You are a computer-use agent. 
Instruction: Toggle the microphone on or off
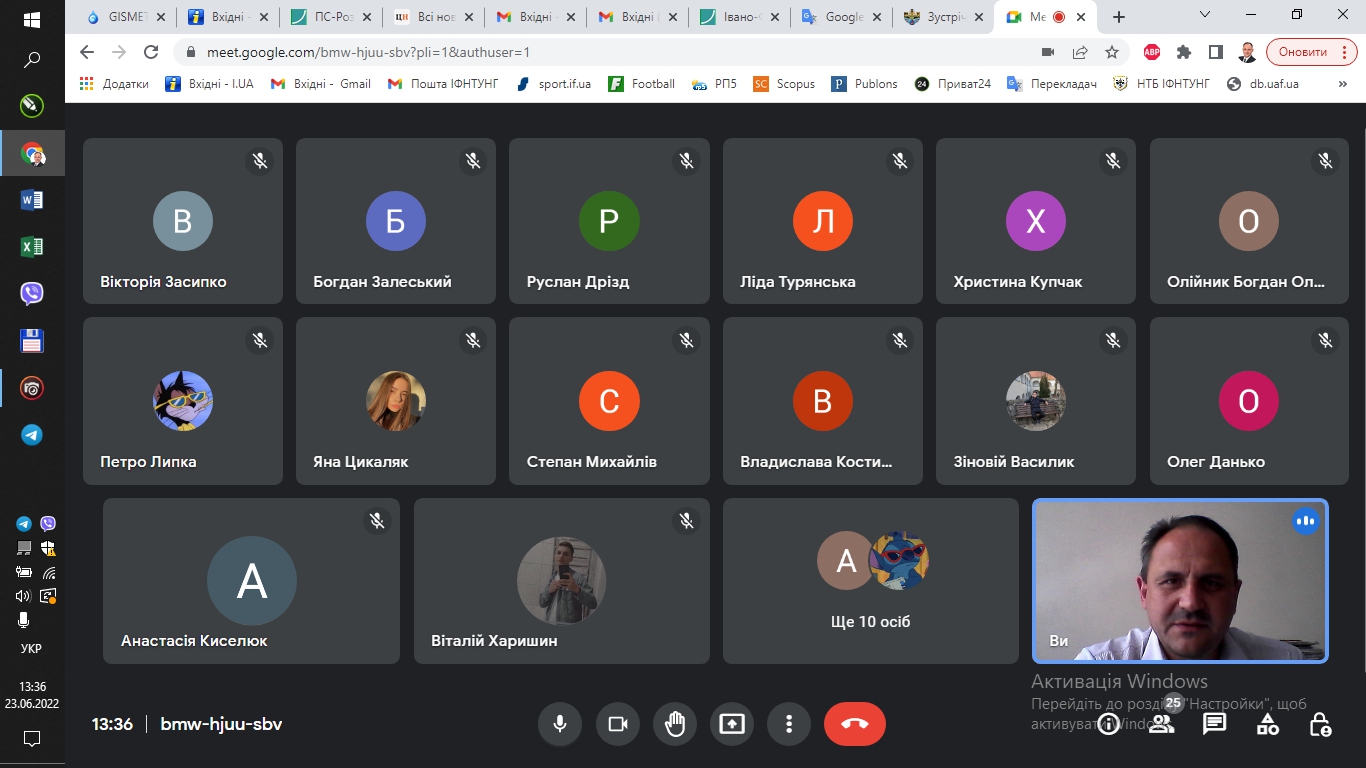(x=560, y=724)
